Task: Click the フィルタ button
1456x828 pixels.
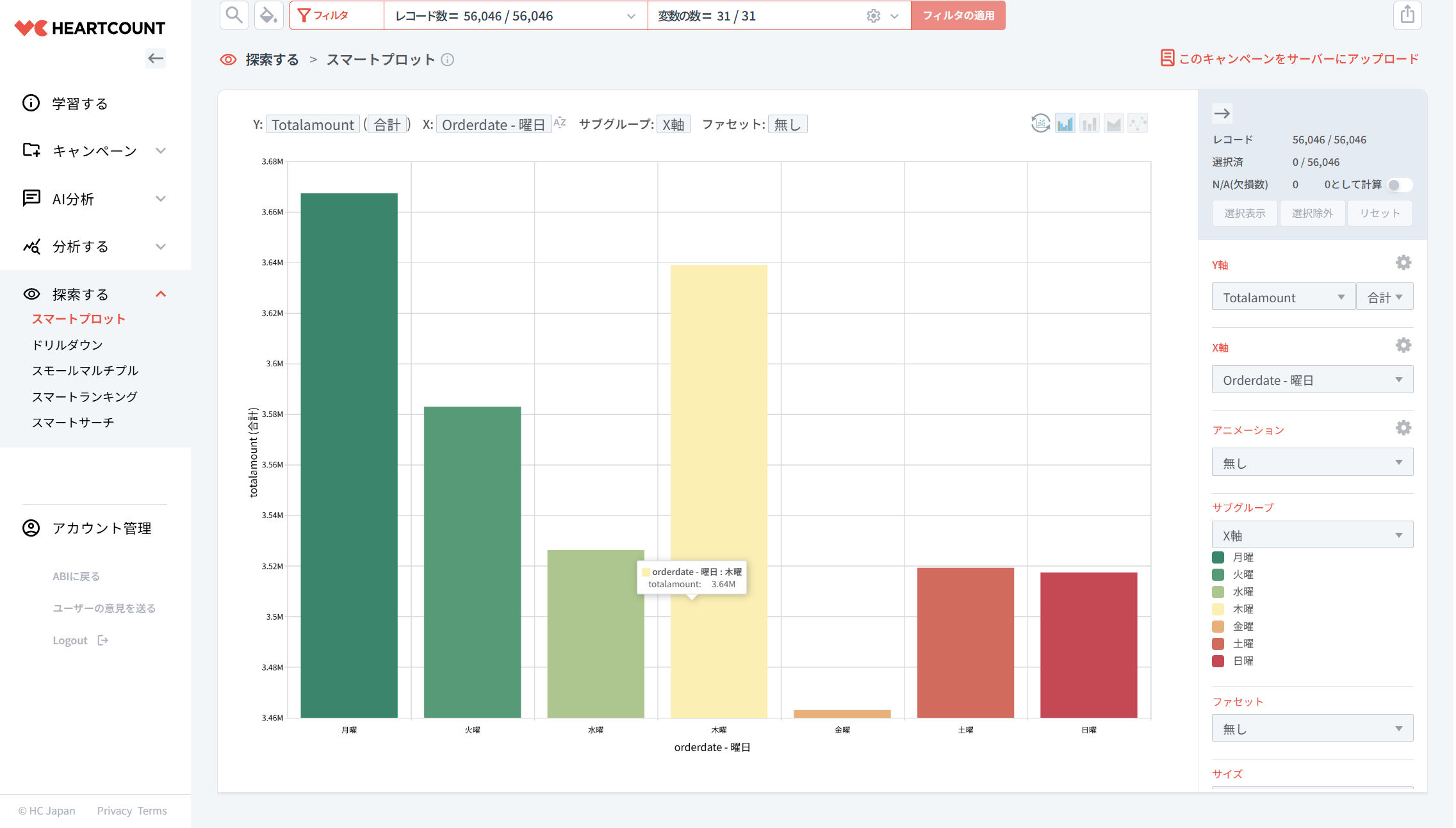Action: pos(336,15)
